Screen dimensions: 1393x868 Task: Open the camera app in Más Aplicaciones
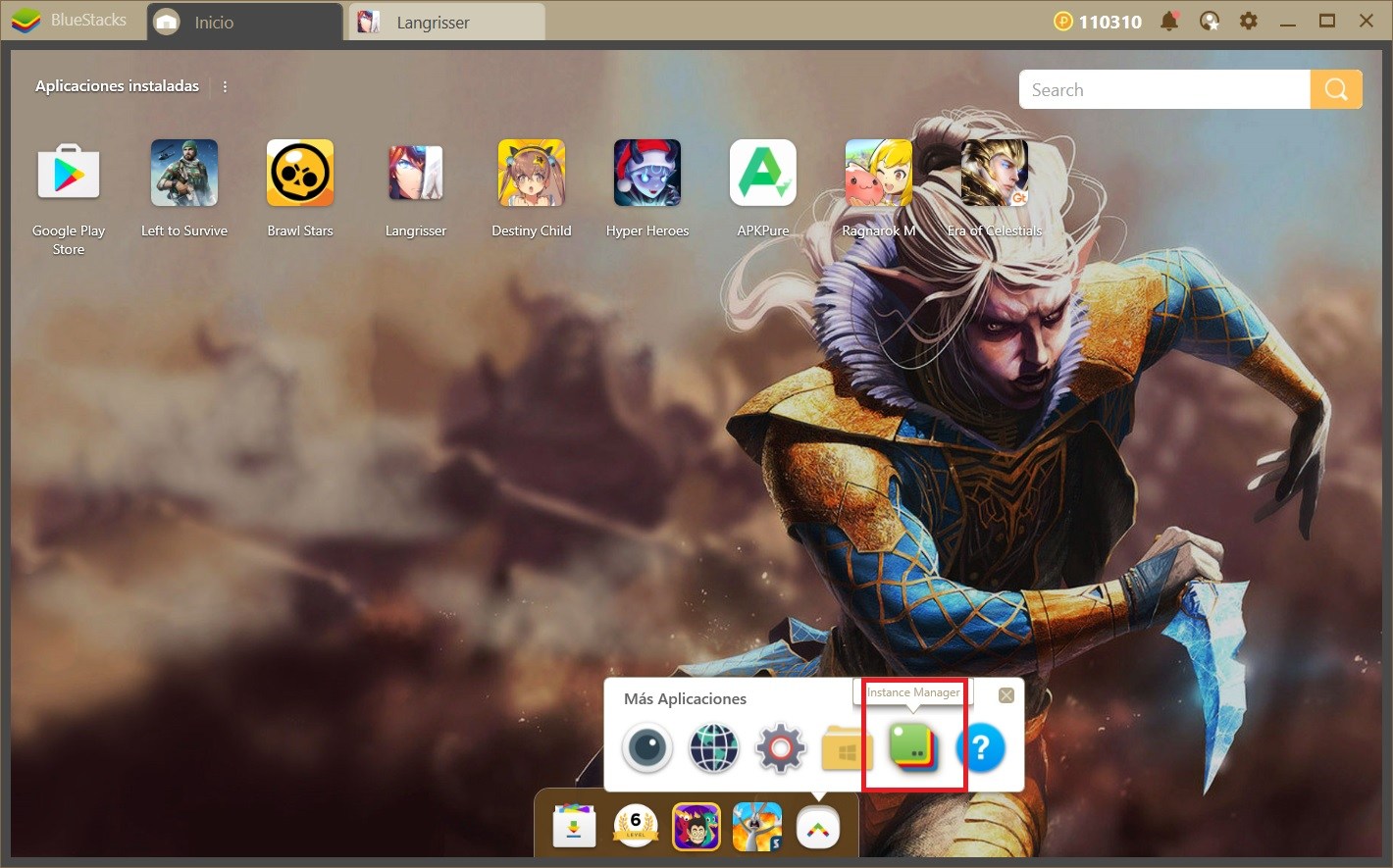pyautogui.click(x=647, y=748)
